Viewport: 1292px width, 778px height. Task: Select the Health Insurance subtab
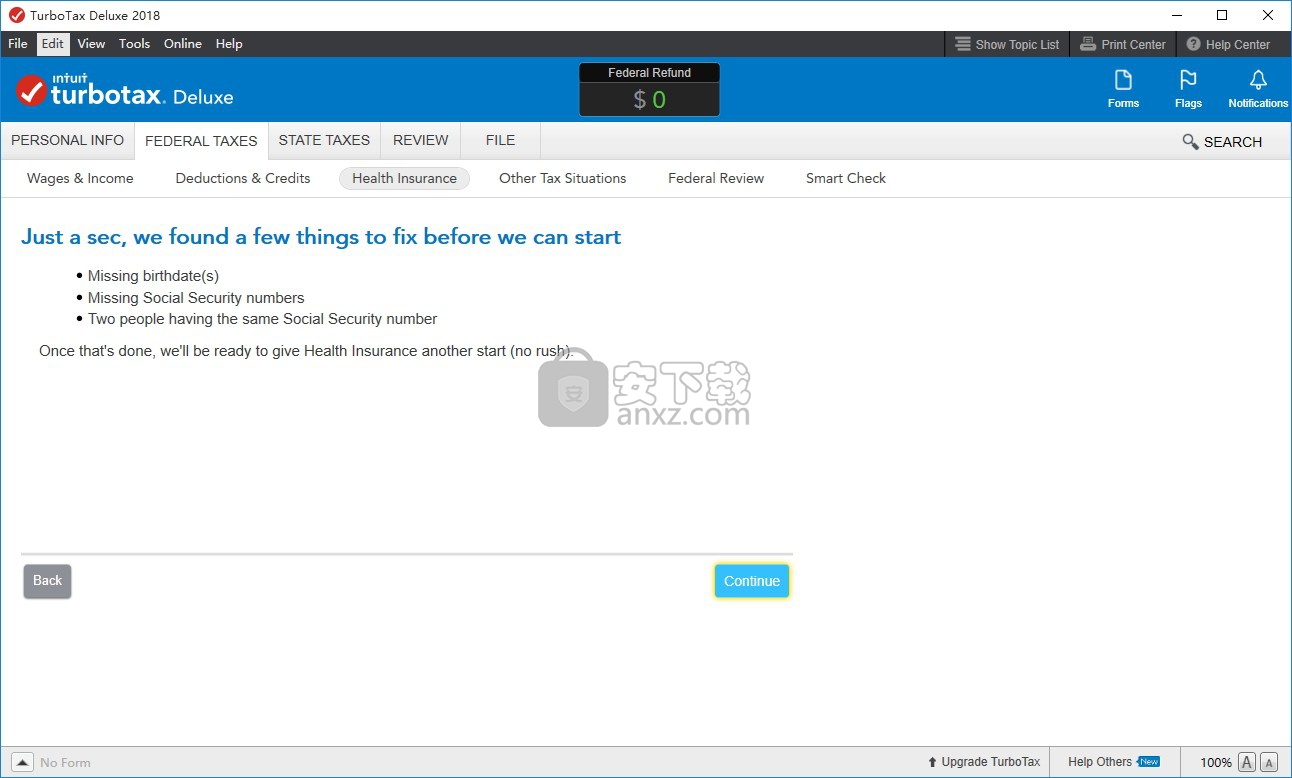404,178
